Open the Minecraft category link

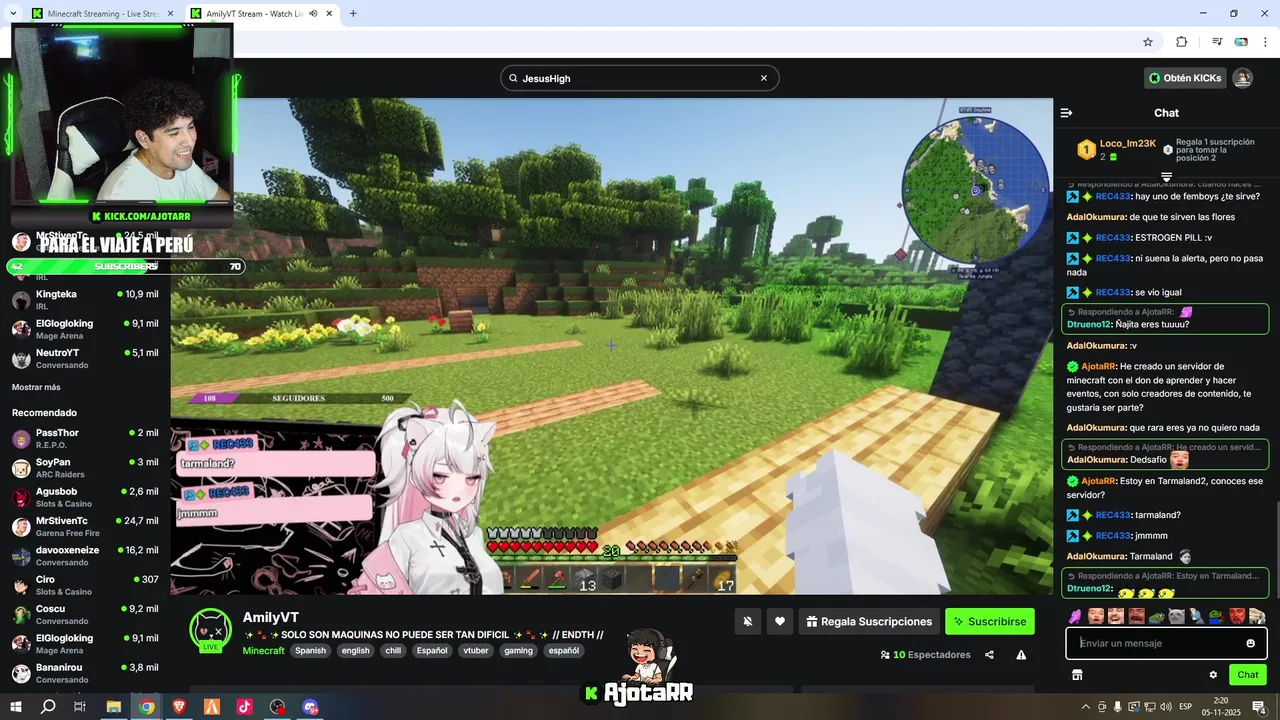pyautogui.click(x=264, y=650)
